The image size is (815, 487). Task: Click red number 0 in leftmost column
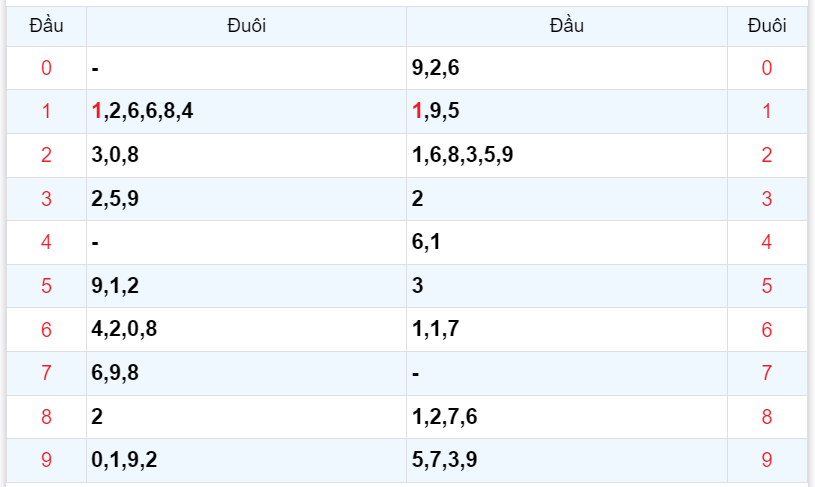pyautogui.click(x=46, y=68)
